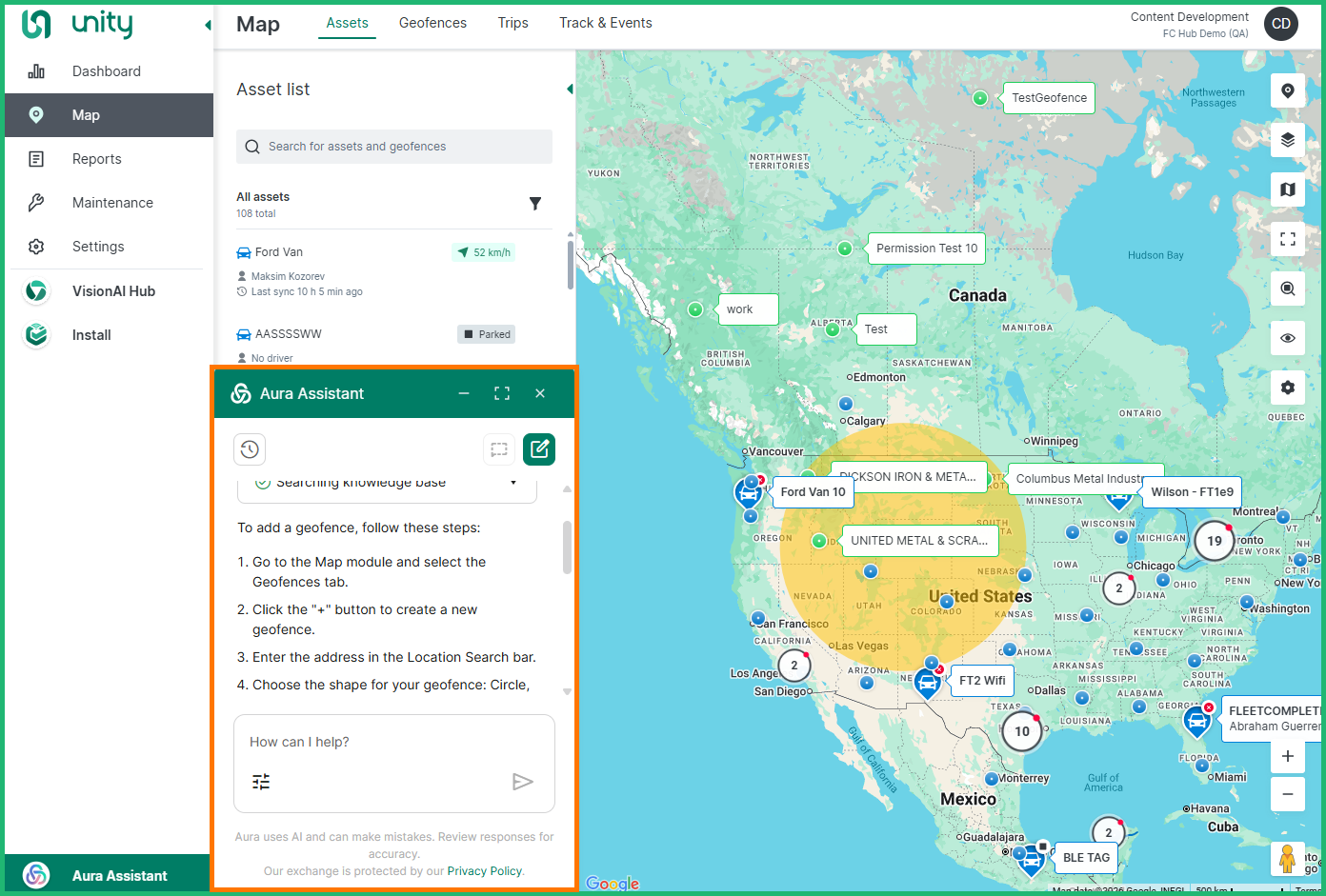Click the area selection icon in Aura
The image size is (1326, 896).
(x=499, y=449)
